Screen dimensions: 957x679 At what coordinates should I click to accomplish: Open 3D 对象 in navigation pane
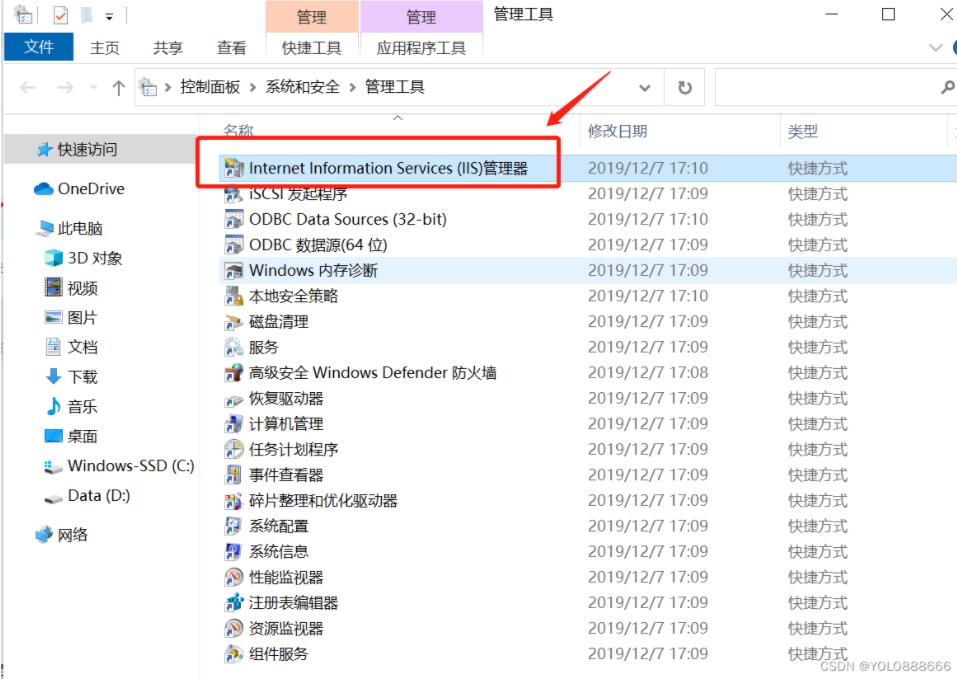click(x=95, y=258)
